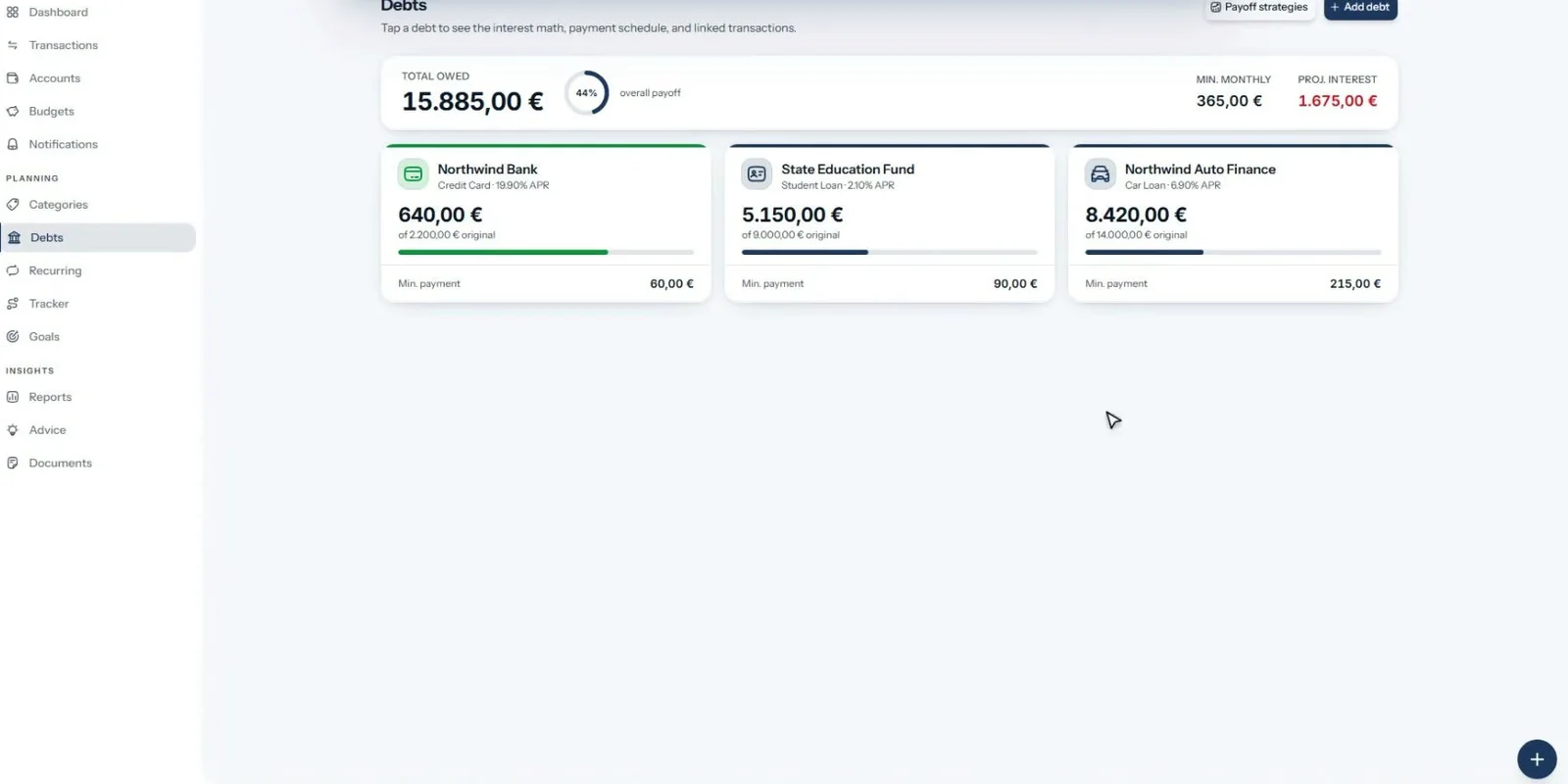Click the Goals target icon
Screen dimensions: 1568x784
coord(13,337)
